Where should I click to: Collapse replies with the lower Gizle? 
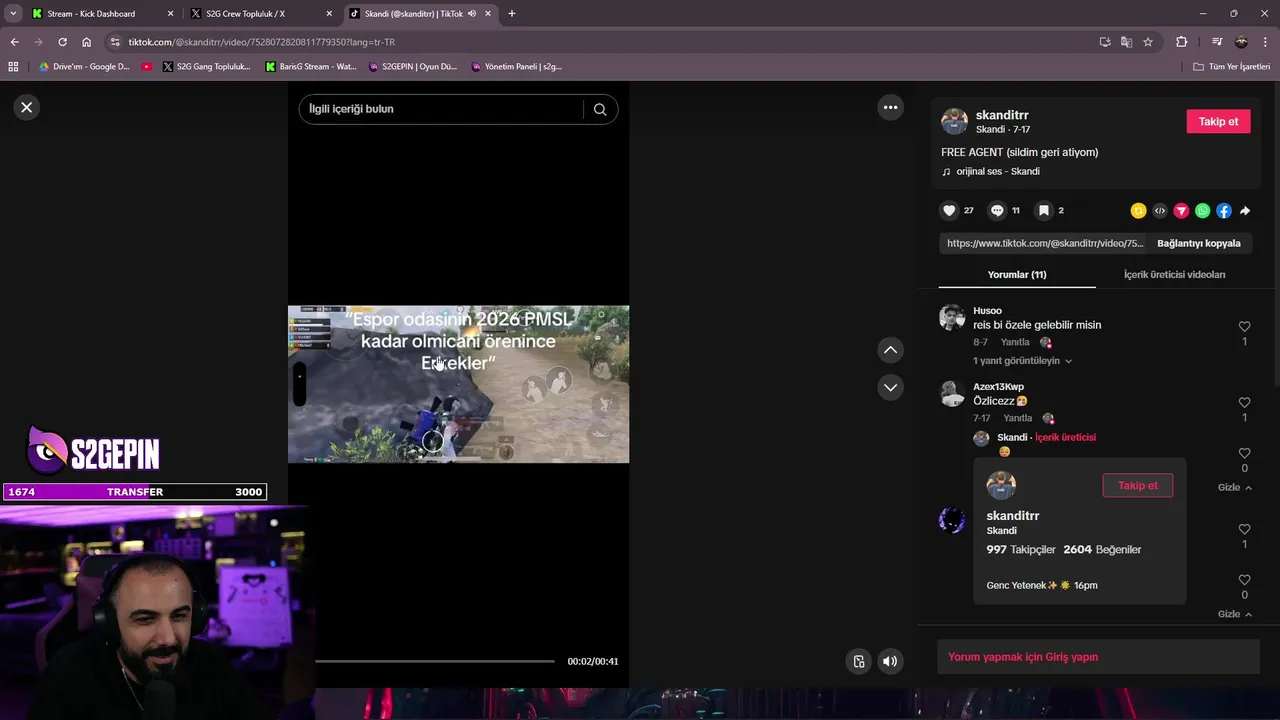[1235, 614]
